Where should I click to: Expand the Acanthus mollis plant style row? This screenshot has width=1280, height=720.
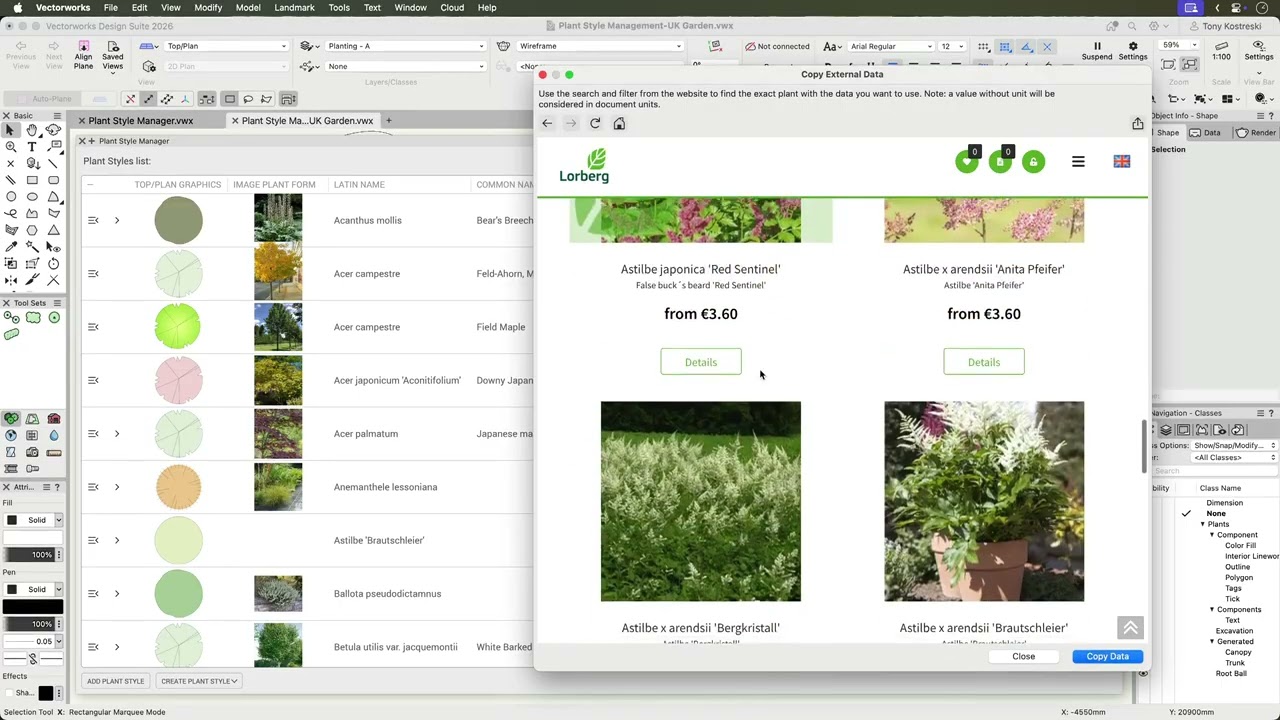pyautogui.click(x=116, y=220)
